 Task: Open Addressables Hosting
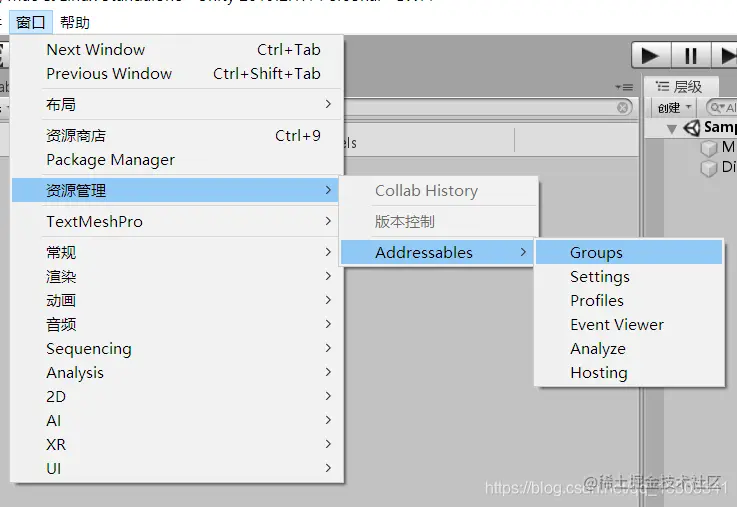tap(629, 372)
